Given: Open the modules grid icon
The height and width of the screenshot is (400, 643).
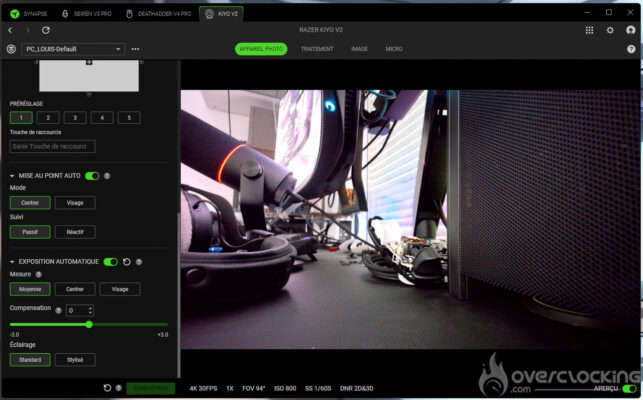Looking at the screenshot, I should (589, 30).
